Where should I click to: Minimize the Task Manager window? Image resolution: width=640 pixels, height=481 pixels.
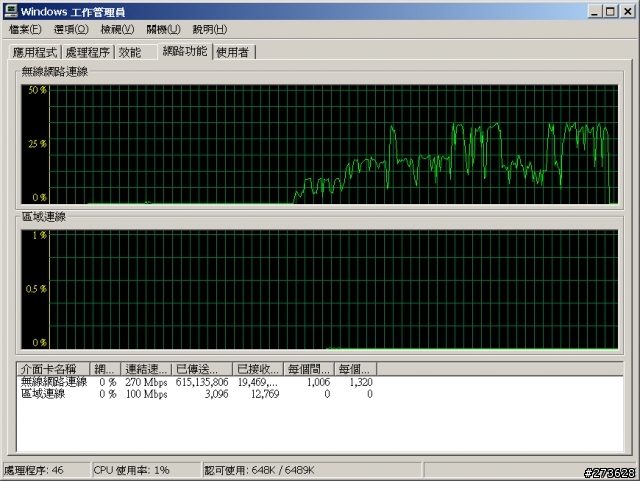click(595, 11)
